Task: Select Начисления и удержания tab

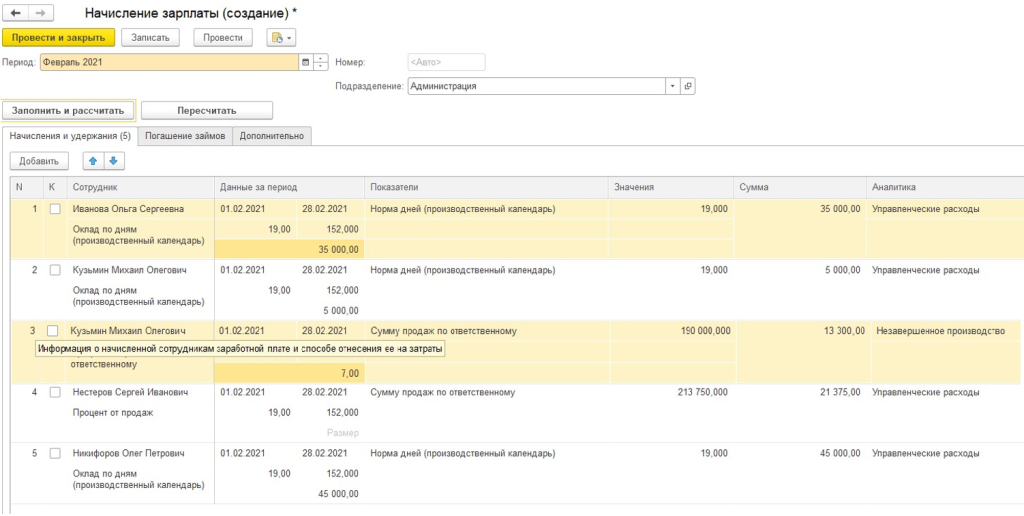Action: click(x=71, y=136)
